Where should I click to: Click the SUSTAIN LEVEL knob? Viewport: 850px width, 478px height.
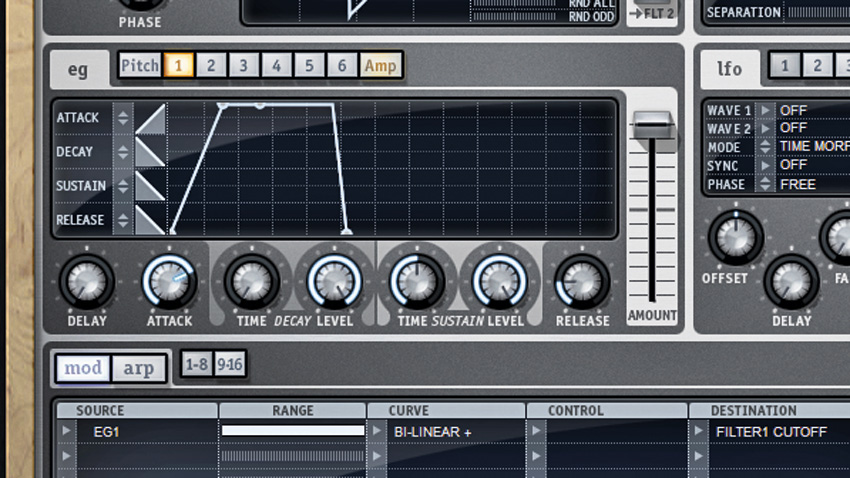pyautogui.click(x=500, y=282)
